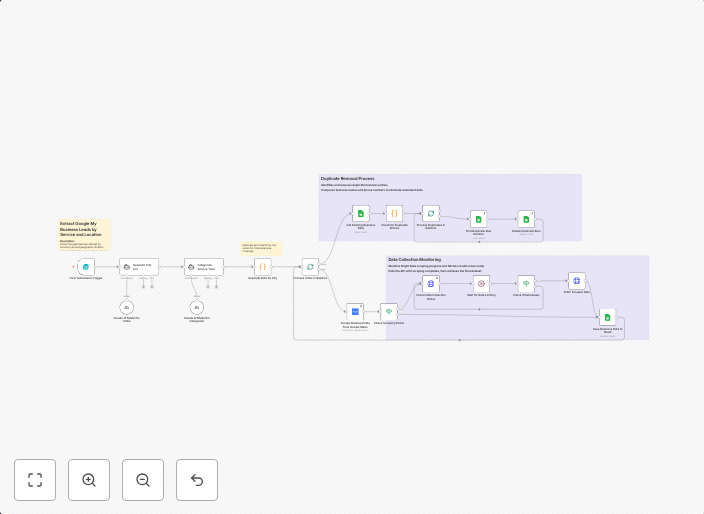Open the Claude AI Model for Cities sub-node
The width and height of the screenshot is (704, 514).
(126, 307)
